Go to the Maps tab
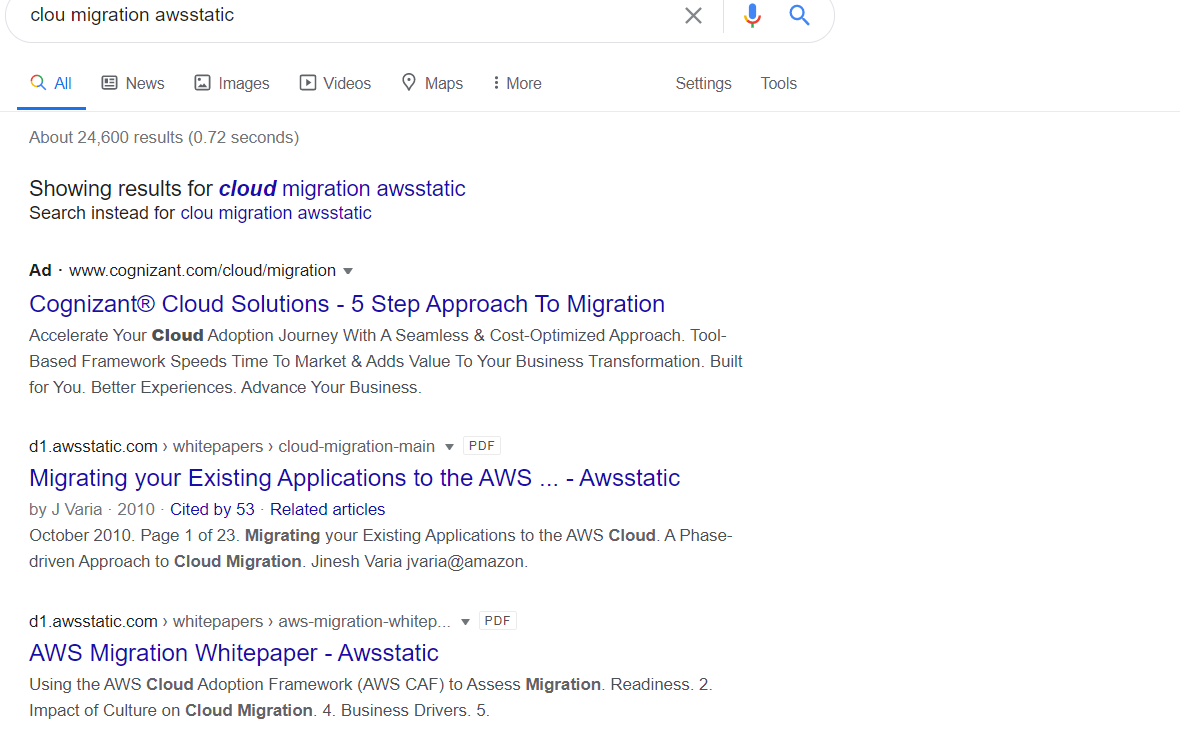The image size is (1180, 740). [x=432, y=83]
